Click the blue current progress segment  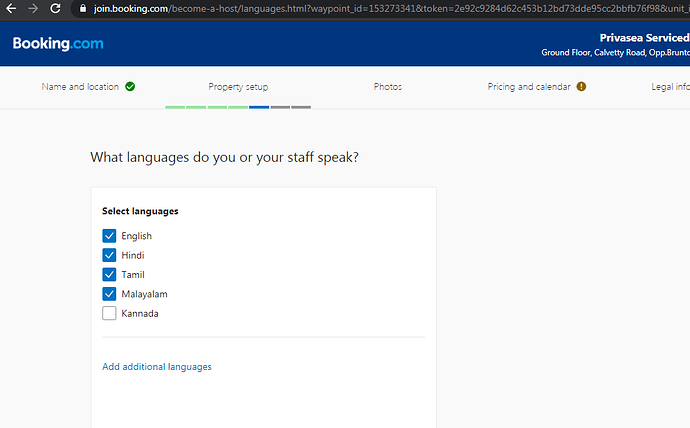[x=259, y=107]
